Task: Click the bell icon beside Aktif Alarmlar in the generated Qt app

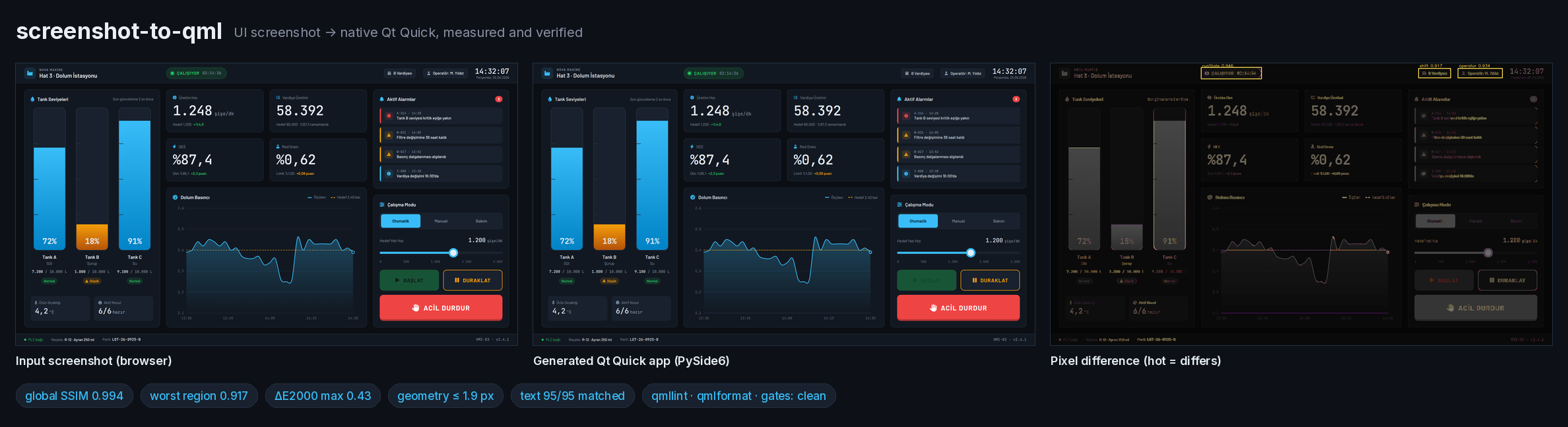Action: tap(899, 99)
